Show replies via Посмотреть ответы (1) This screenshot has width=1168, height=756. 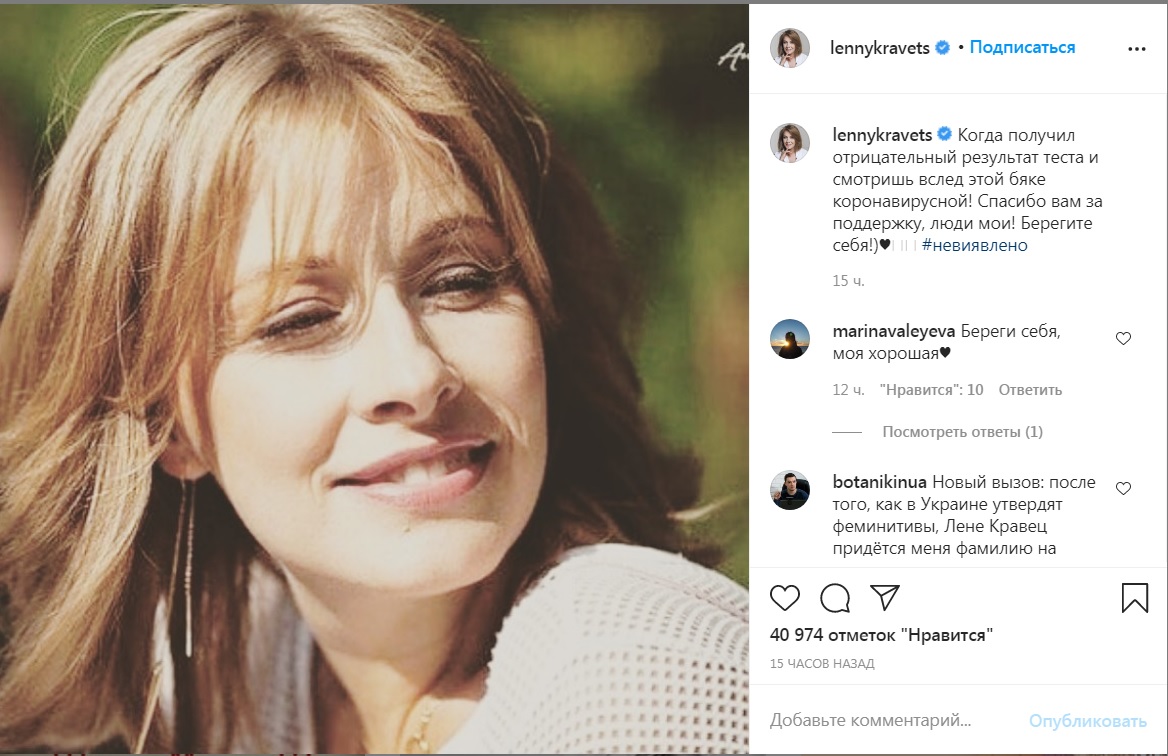[962, 431]
